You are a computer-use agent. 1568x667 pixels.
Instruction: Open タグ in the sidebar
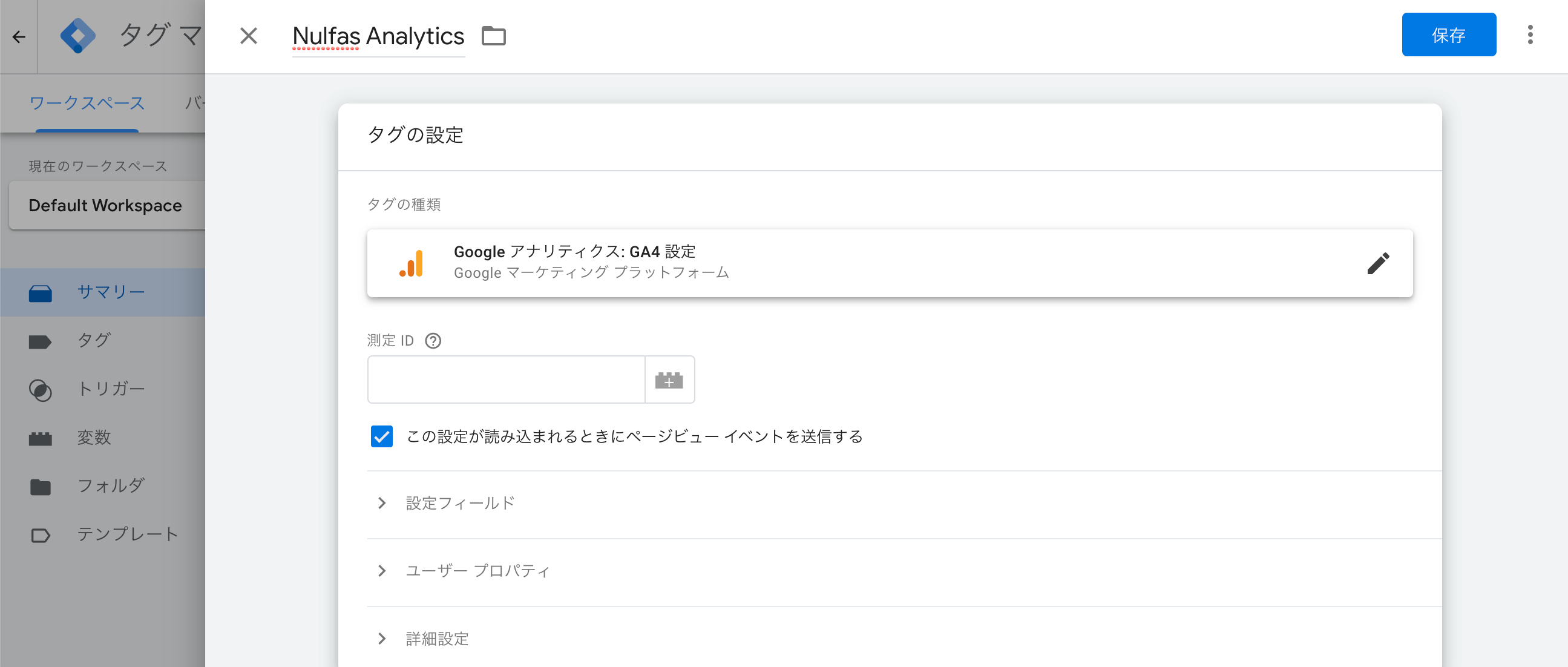pyautogui.click(x=102, y=340)
